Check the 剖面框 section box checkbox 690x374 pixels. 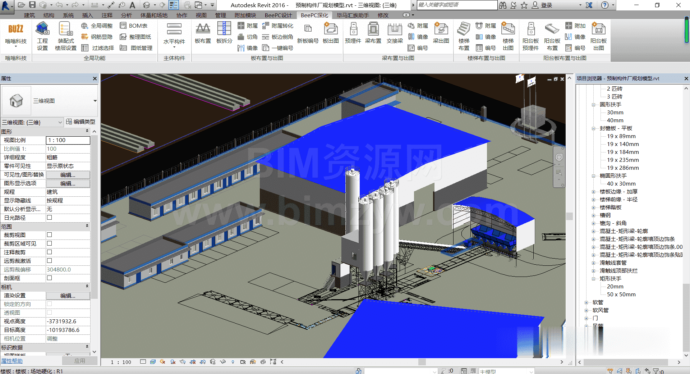pyautogui.click(x=49, y=278)
